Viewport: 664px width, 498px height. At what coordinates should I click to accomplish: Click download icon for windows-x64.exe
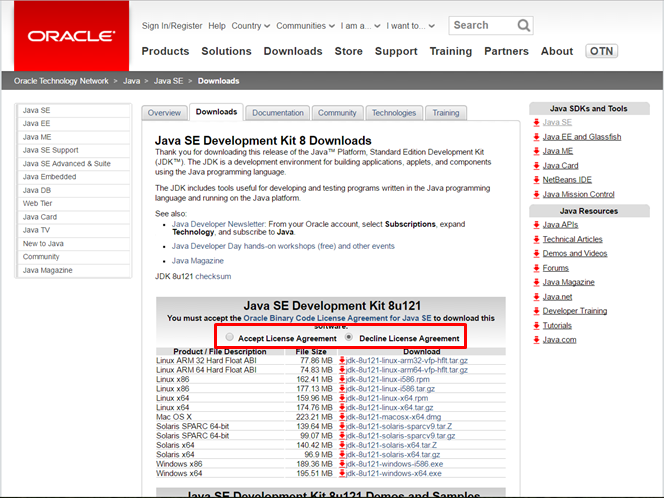(342, 473)
